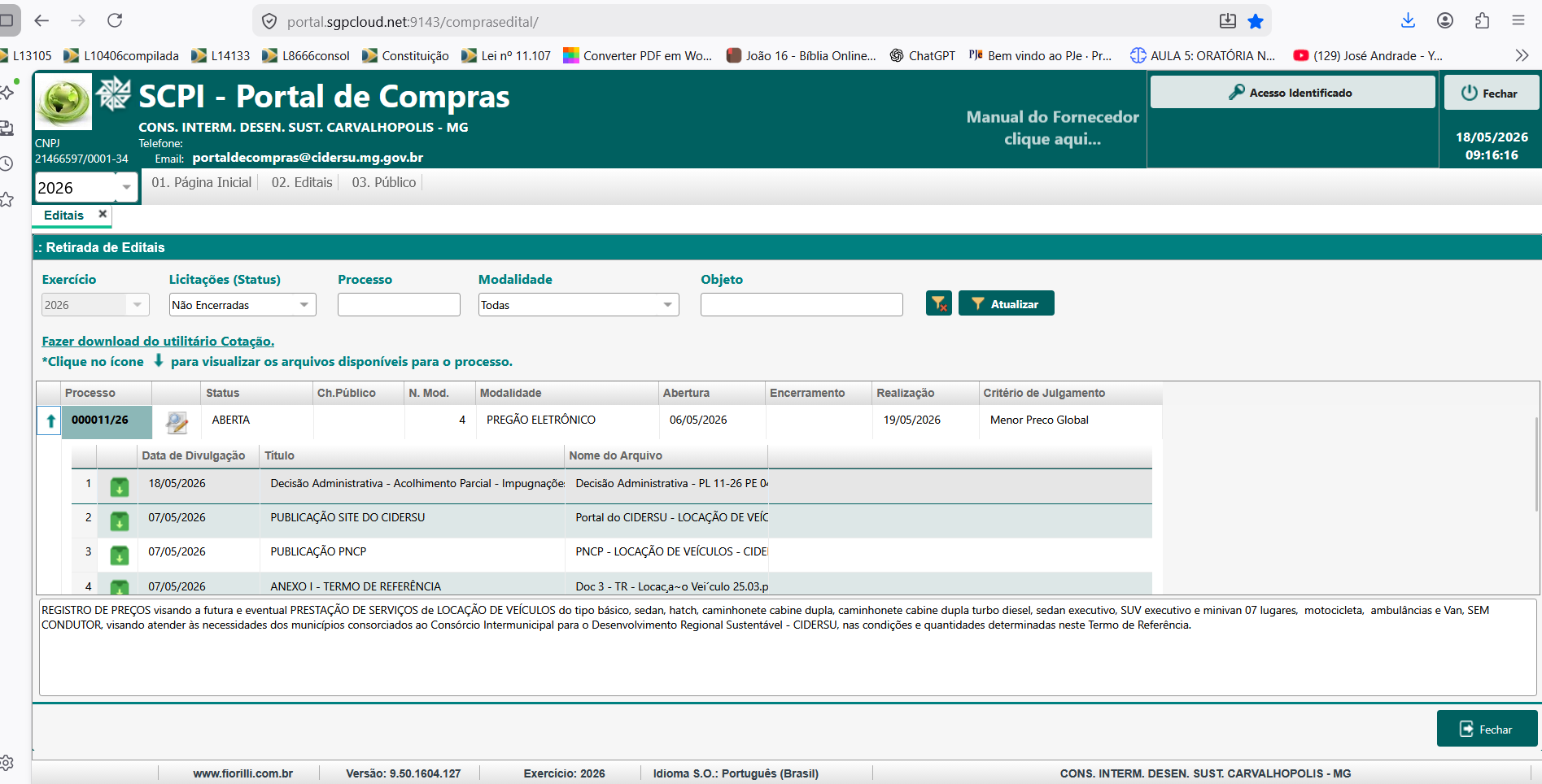Download the PUBLICAÇÃO SITE DO CIDERSU file
Screen dimensions: 1542x784
[119, 521]
